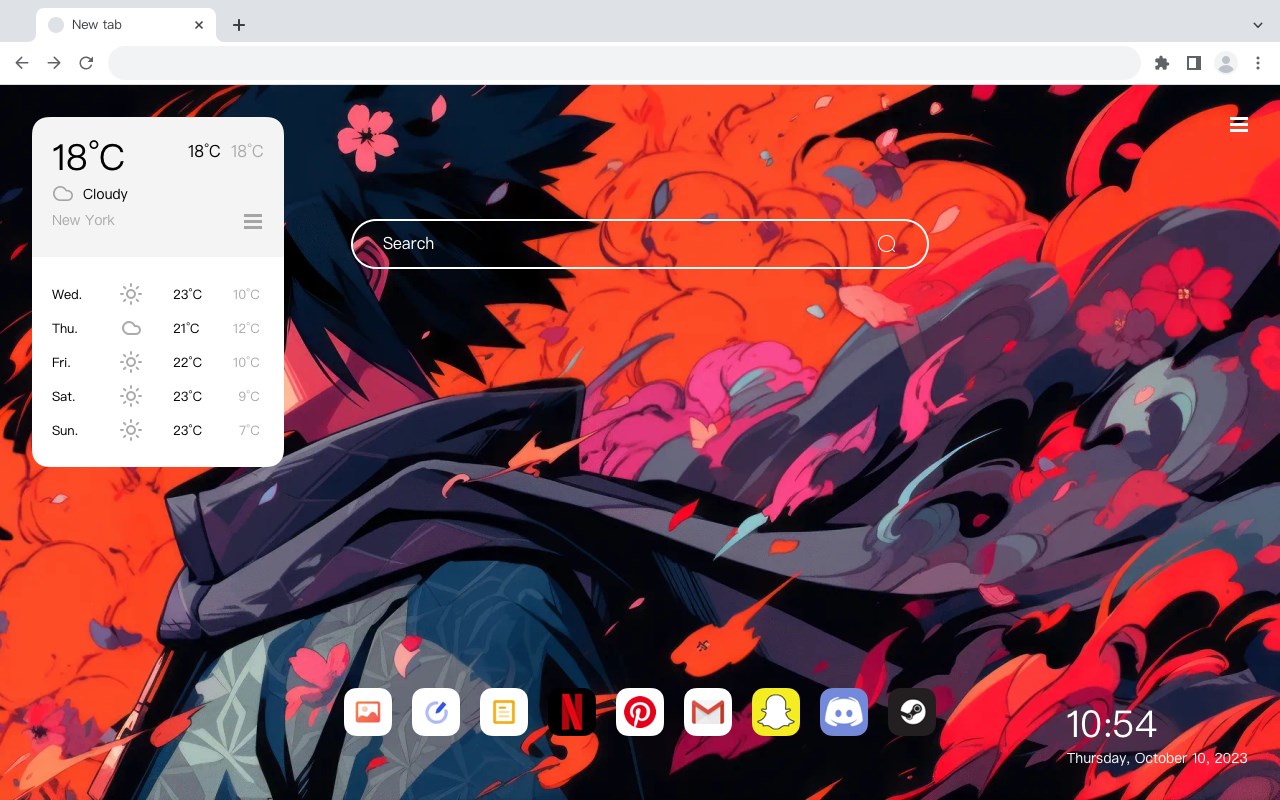Select the Sat. forecast row
Screen dimensions: 1280x800
[x=157, y=396]
